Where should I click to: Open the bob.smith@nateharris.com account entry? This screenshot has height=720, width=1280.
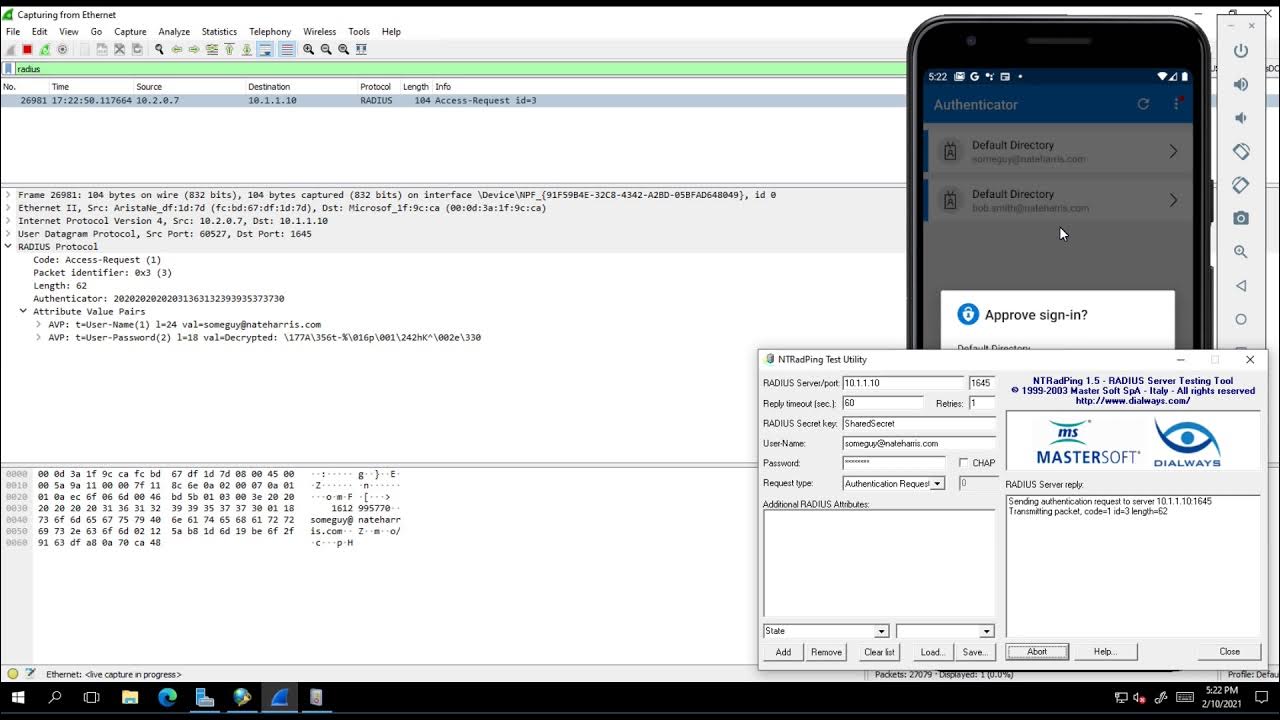click(1058, 200)
